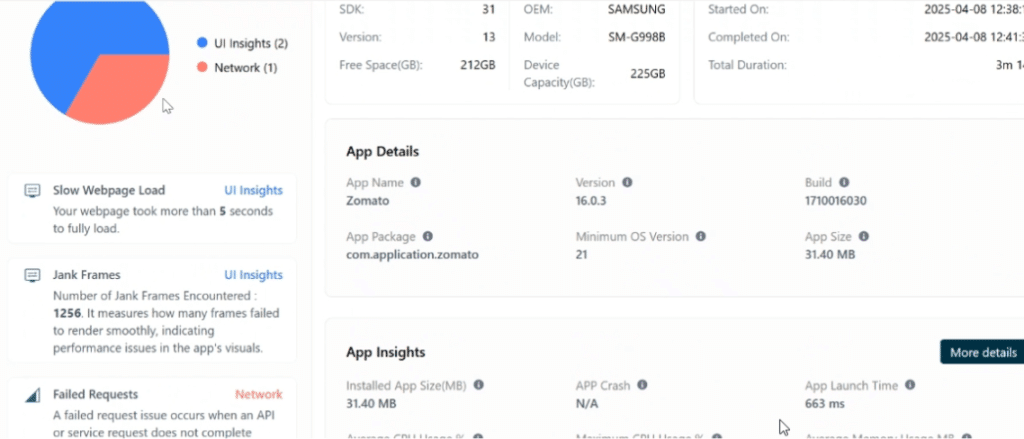Click build number 1710016030
The height and width of the screenshot is (439, 1024).
click(x=836, y=201)
